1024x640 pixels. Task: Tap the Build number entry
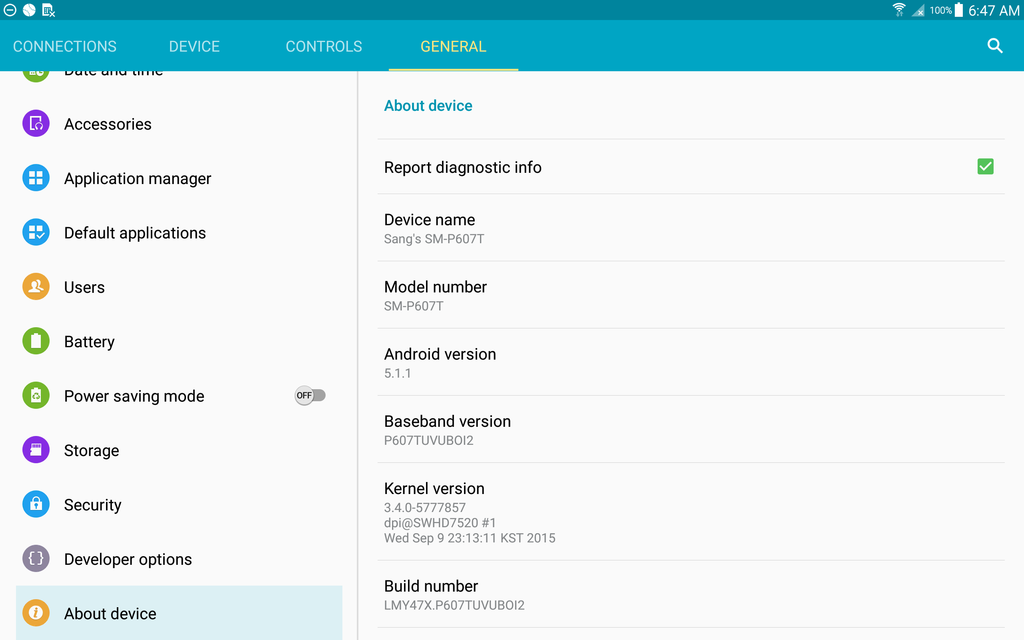pyautogui.click(x=690, y=594)
